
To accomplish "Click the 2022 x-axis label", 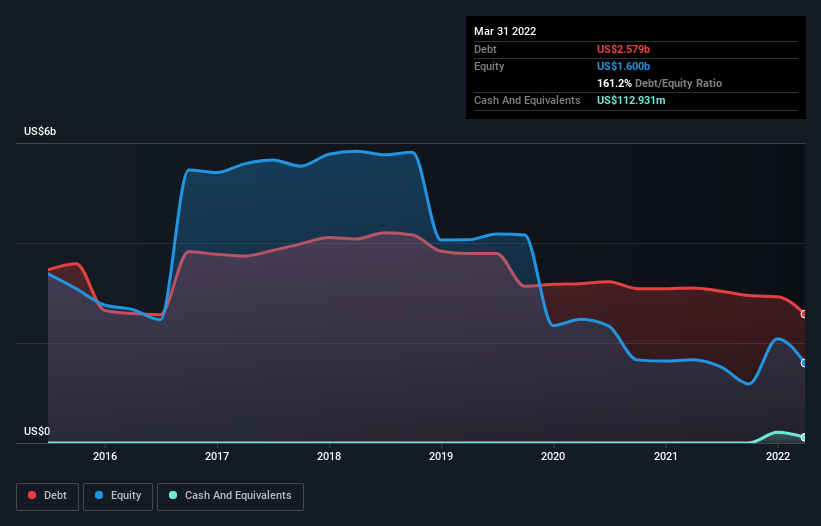I will coord(778,456).
